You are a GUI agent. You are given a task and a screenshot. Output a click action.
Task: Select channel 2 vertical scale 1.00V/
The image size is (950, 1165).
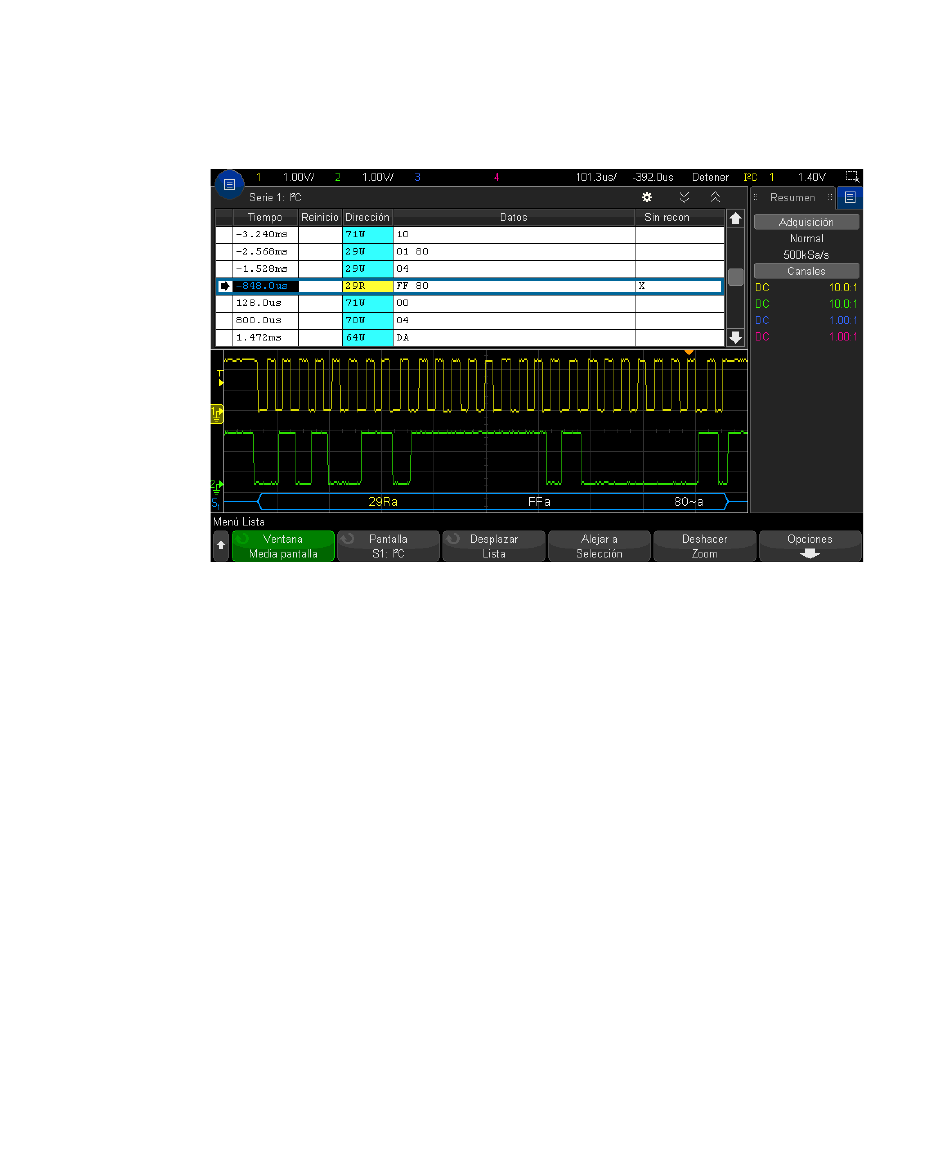tap(377, 177)
